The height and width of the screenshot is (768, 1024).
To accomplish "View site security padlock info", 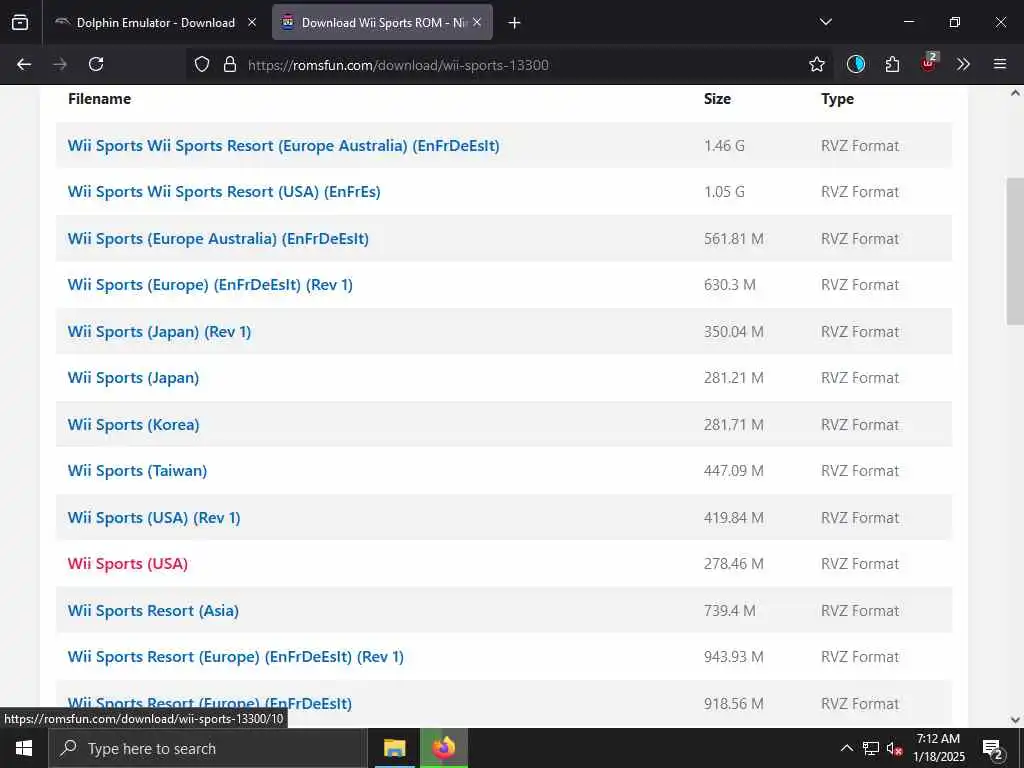I will [229, 64].
